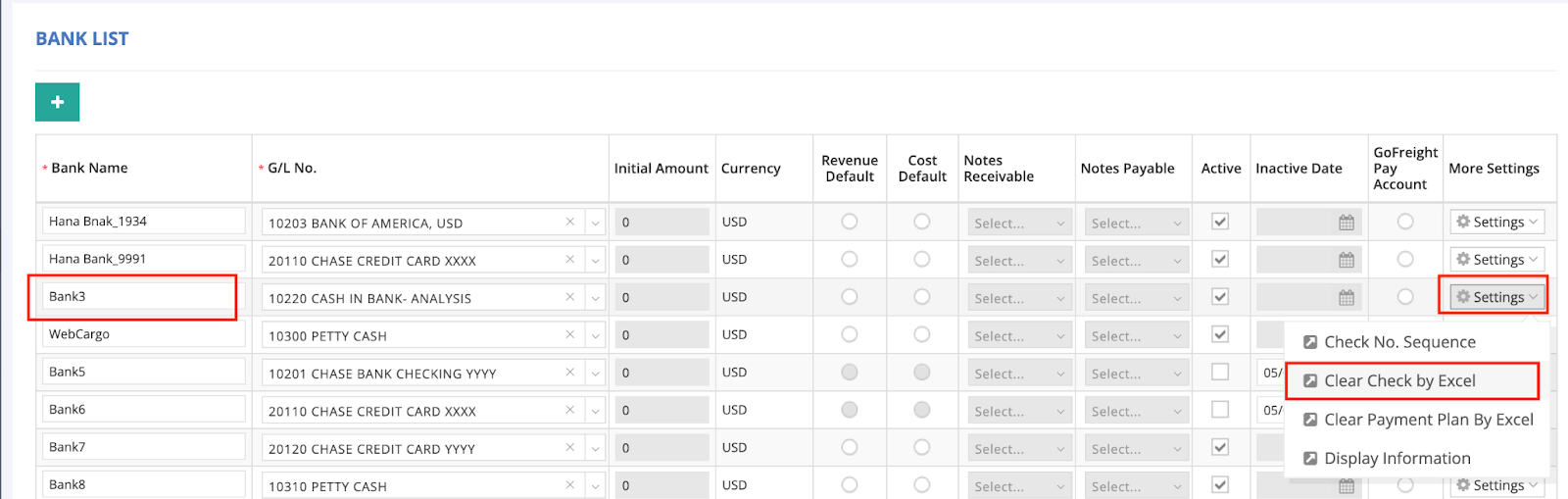This screenshot has width=1568, height=499.
Task: Open calendar icon in Bank3 inactive date
Action: [x=1347, y=297]
